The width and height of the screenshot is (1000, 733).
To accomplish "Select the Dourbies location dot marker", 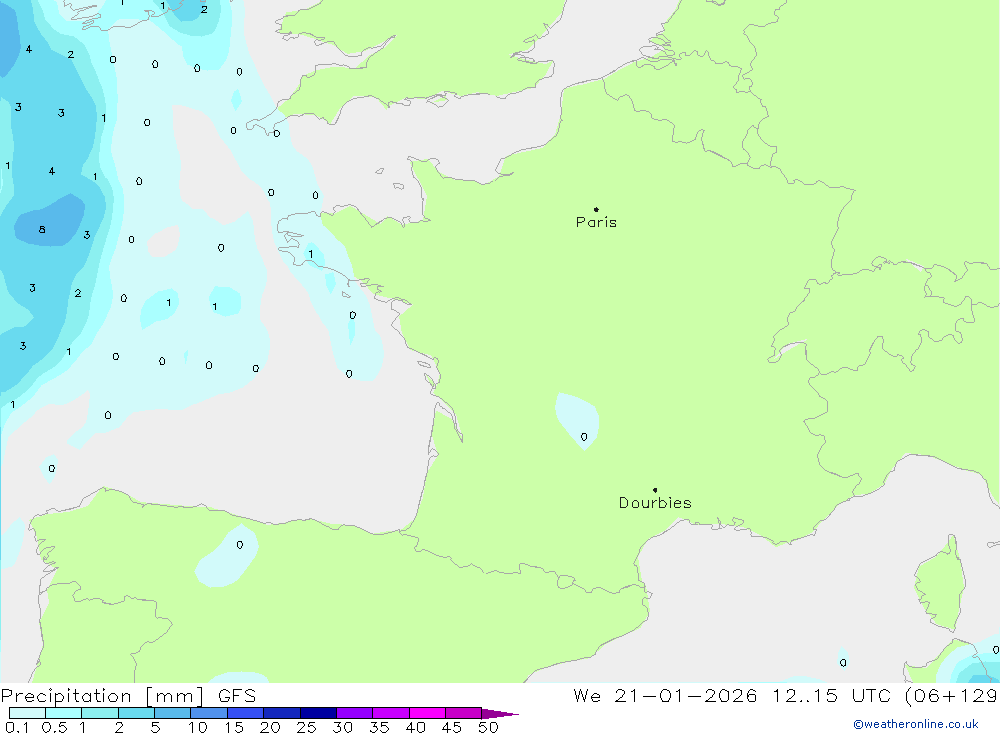I will (655, 490).
